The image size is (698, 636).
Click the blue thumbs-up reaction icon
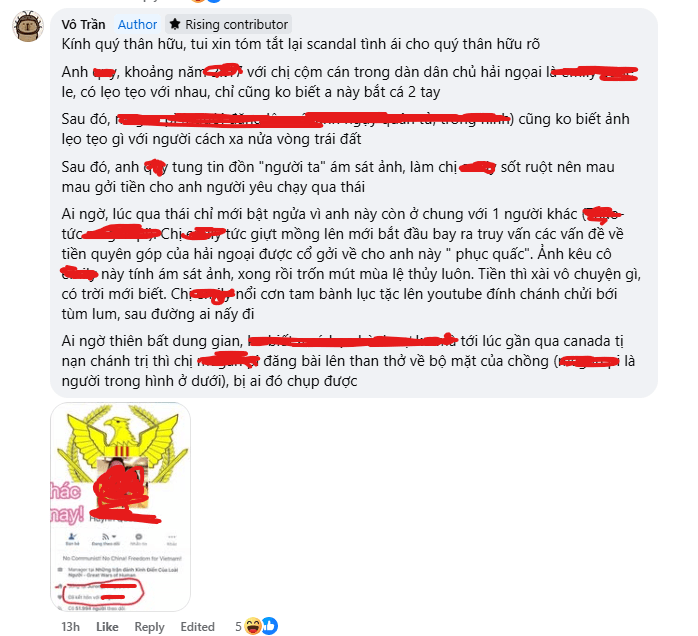pyautogui.click(x=269, y=626)
